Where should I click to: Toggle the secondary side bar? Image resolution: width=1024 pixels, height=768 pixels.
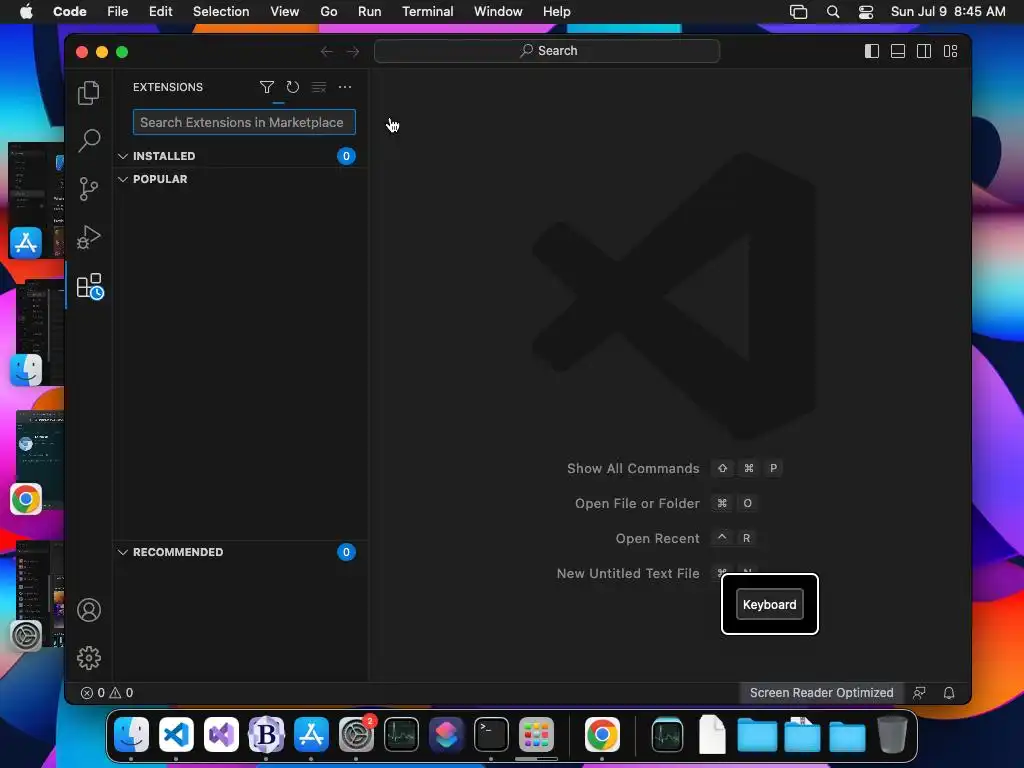[x=924, y=51]
